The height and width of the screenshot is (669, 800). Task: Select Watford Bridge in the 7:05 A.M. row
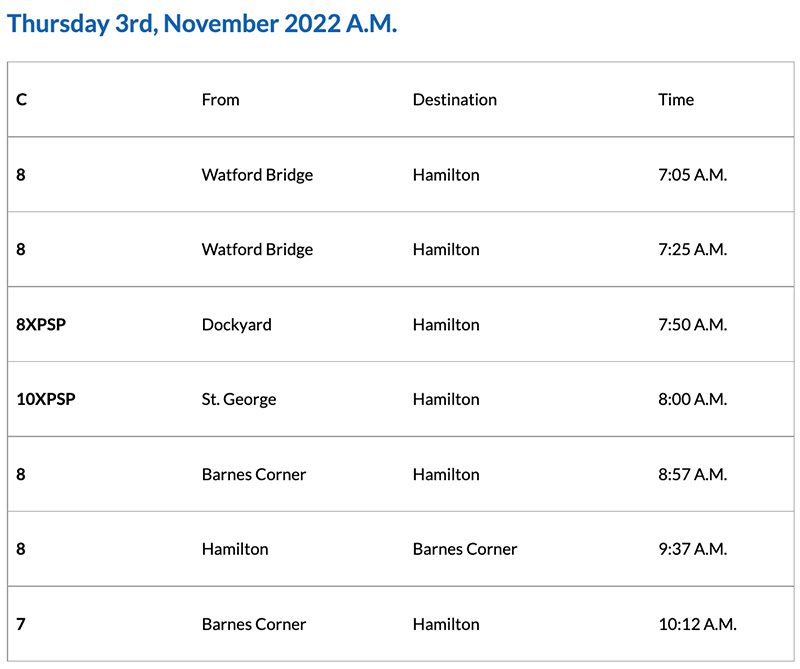(x=257, y=174)
